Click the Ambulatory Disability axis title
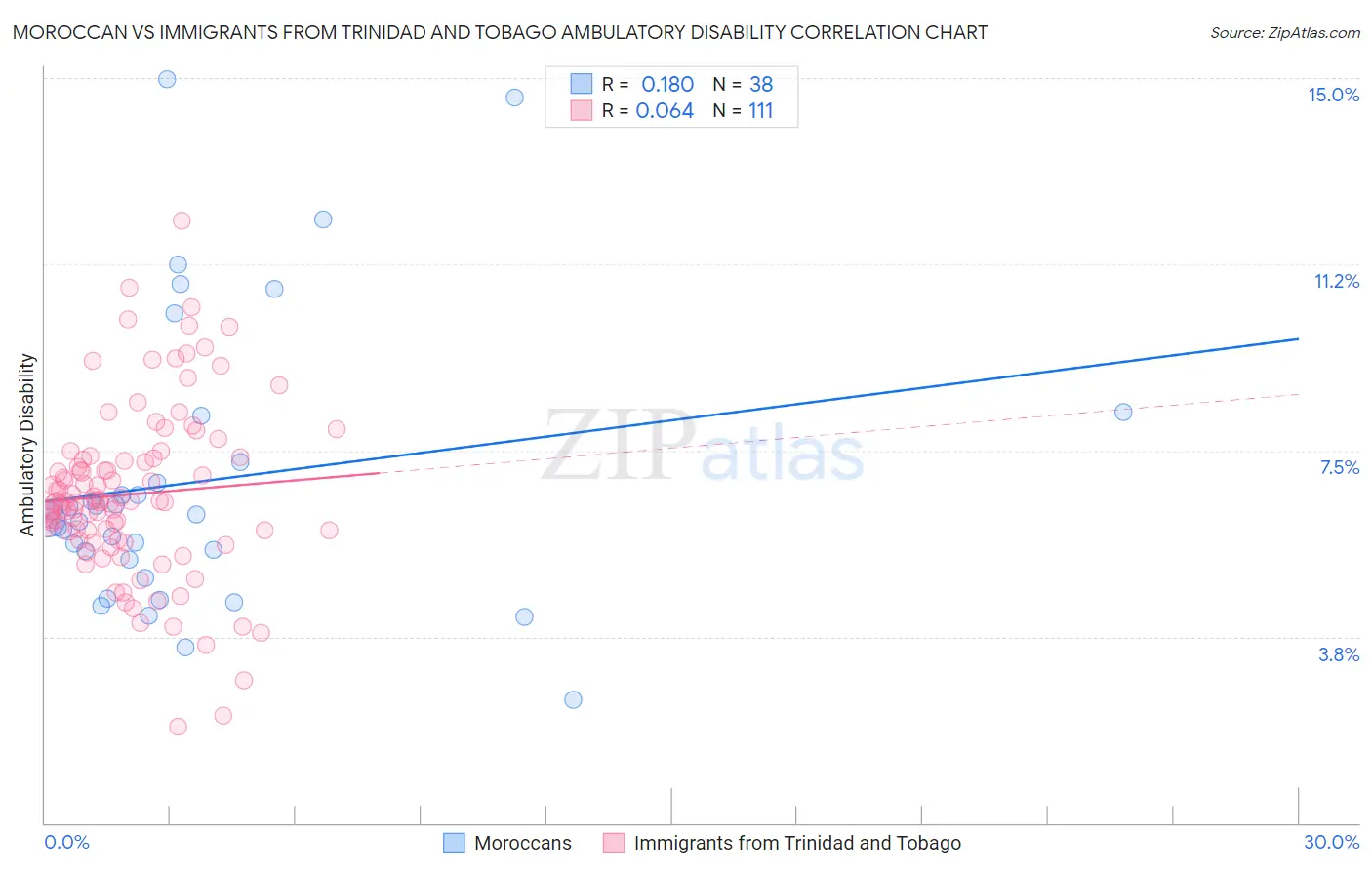The width and height of the screenshot is (1372, 870). 27,445
